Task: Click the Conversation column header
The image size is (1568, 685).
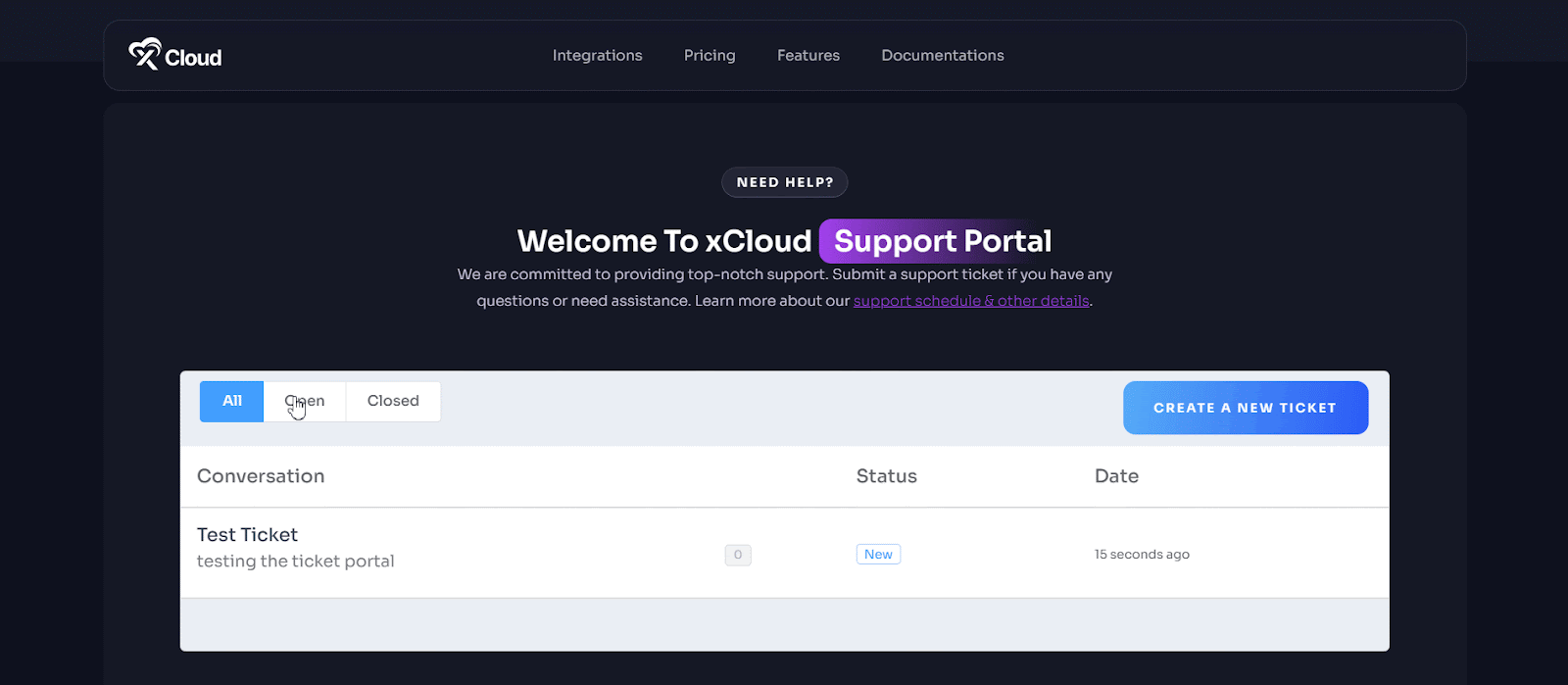Action: [261, 476]
